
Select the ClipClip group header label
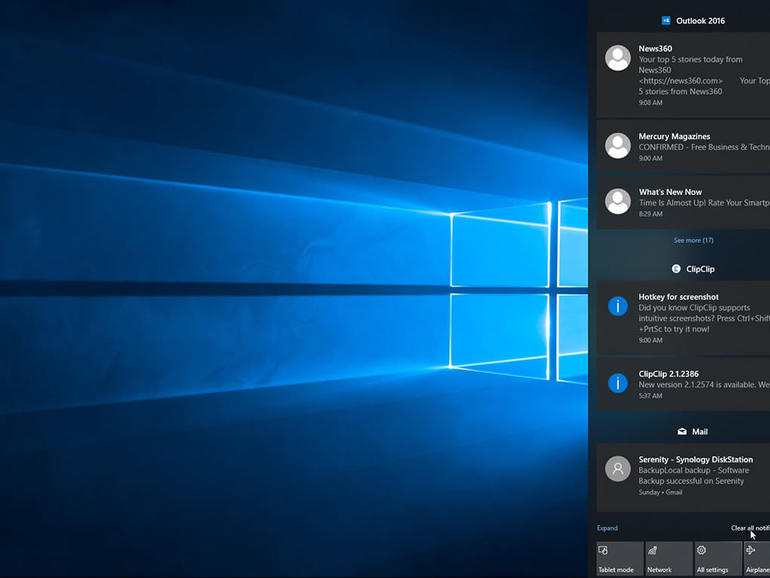700,269
